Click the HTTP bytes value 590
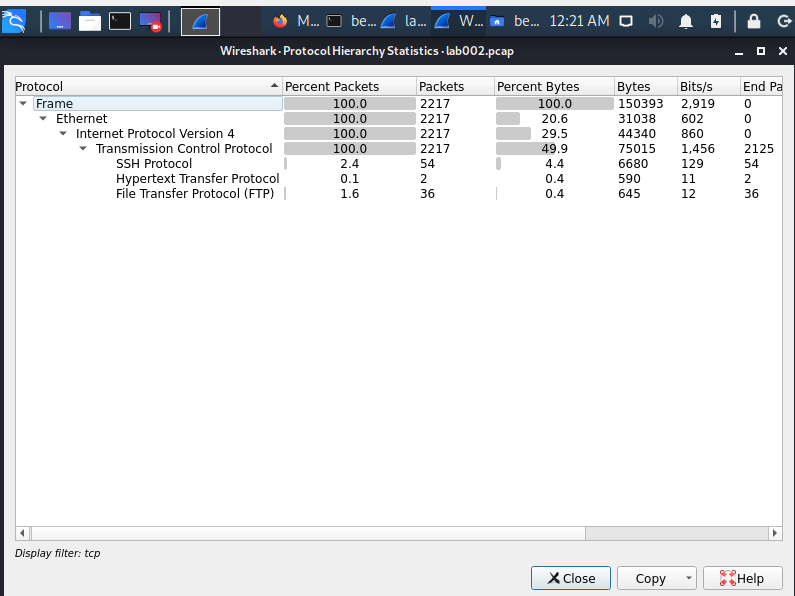The height and width of the screenshot is (596, 795). [629, 178]
